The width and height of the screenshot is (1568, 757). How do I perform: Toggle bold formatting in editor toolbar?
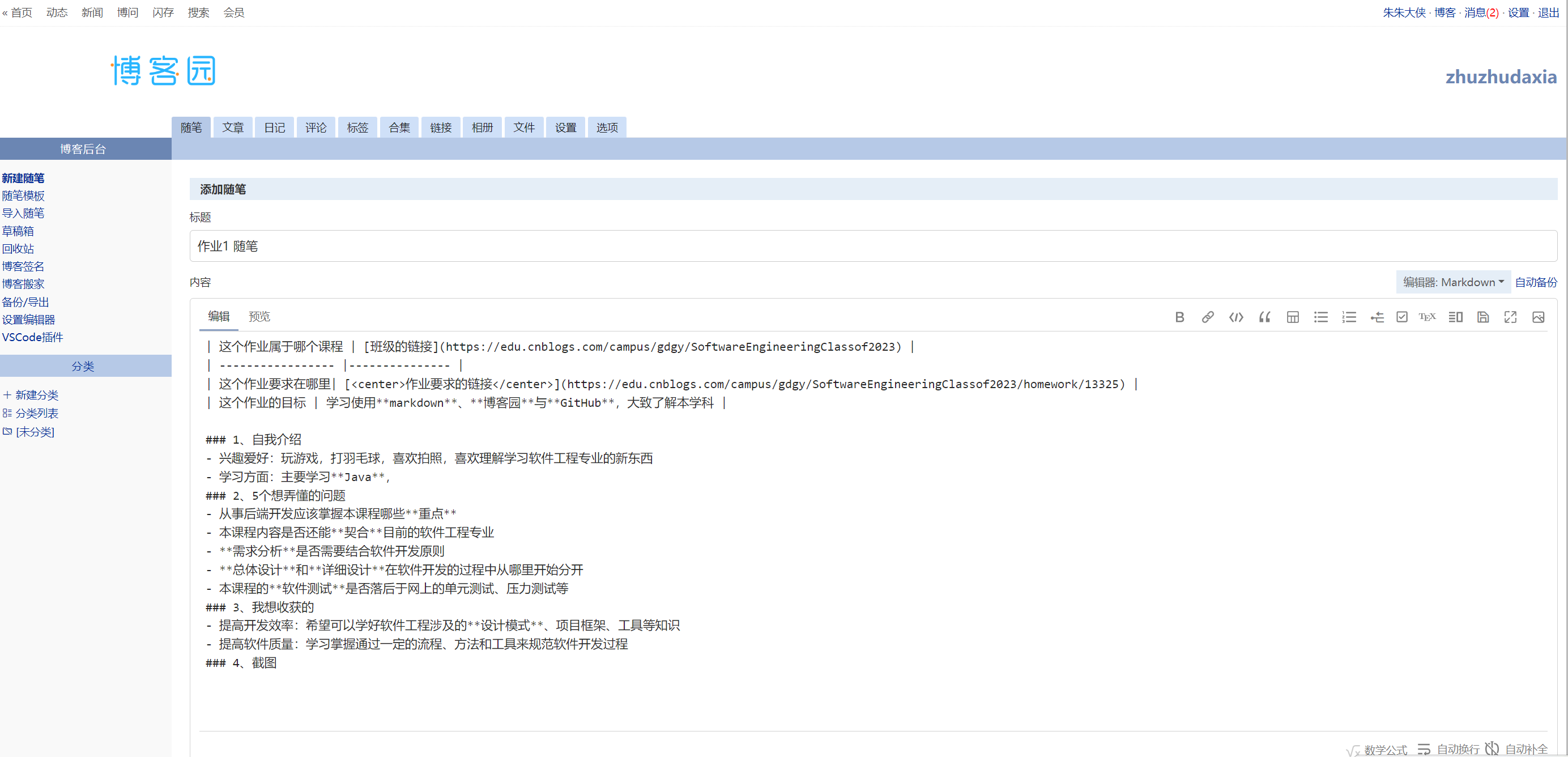point(1179,317)
